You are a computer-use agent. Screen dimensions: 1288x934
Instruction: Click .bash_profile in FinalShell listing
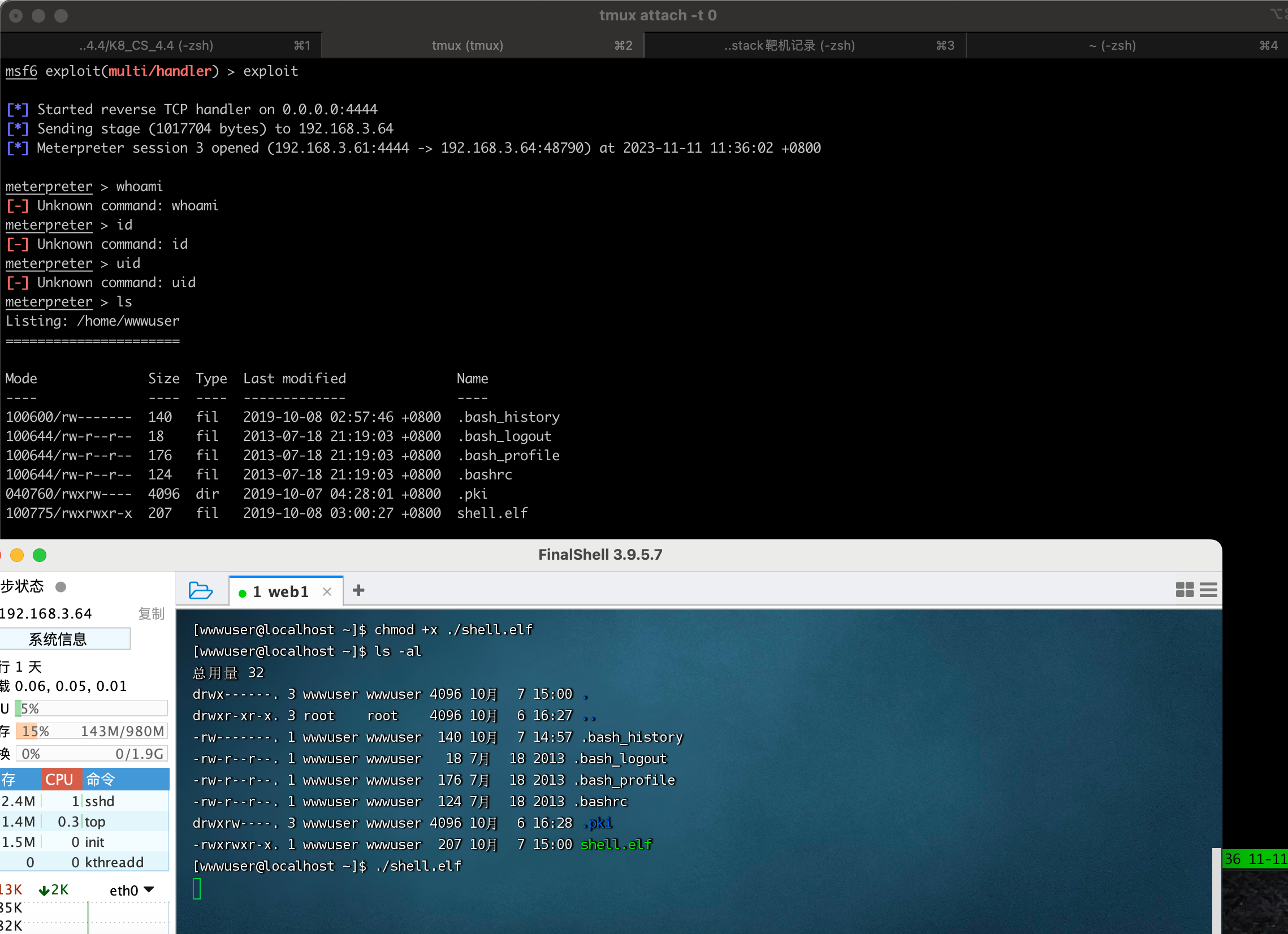624,780
